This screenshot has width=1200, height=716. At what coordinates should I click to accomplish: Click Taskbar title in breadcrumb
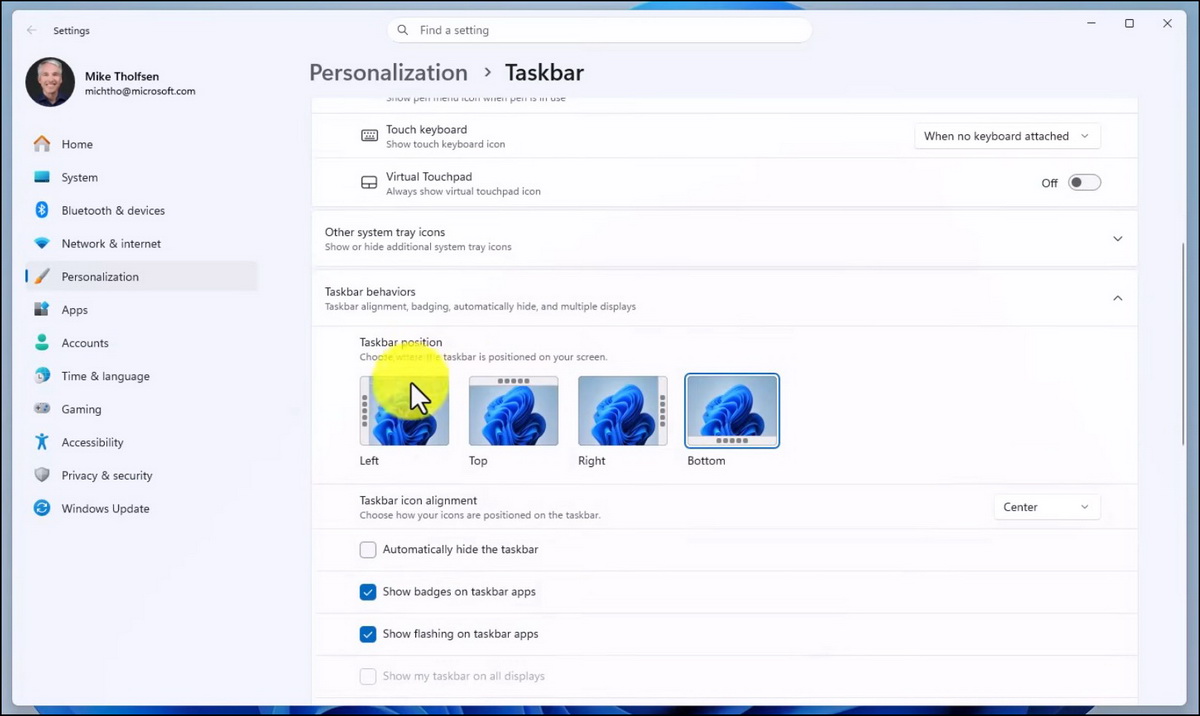coord(544,73)
